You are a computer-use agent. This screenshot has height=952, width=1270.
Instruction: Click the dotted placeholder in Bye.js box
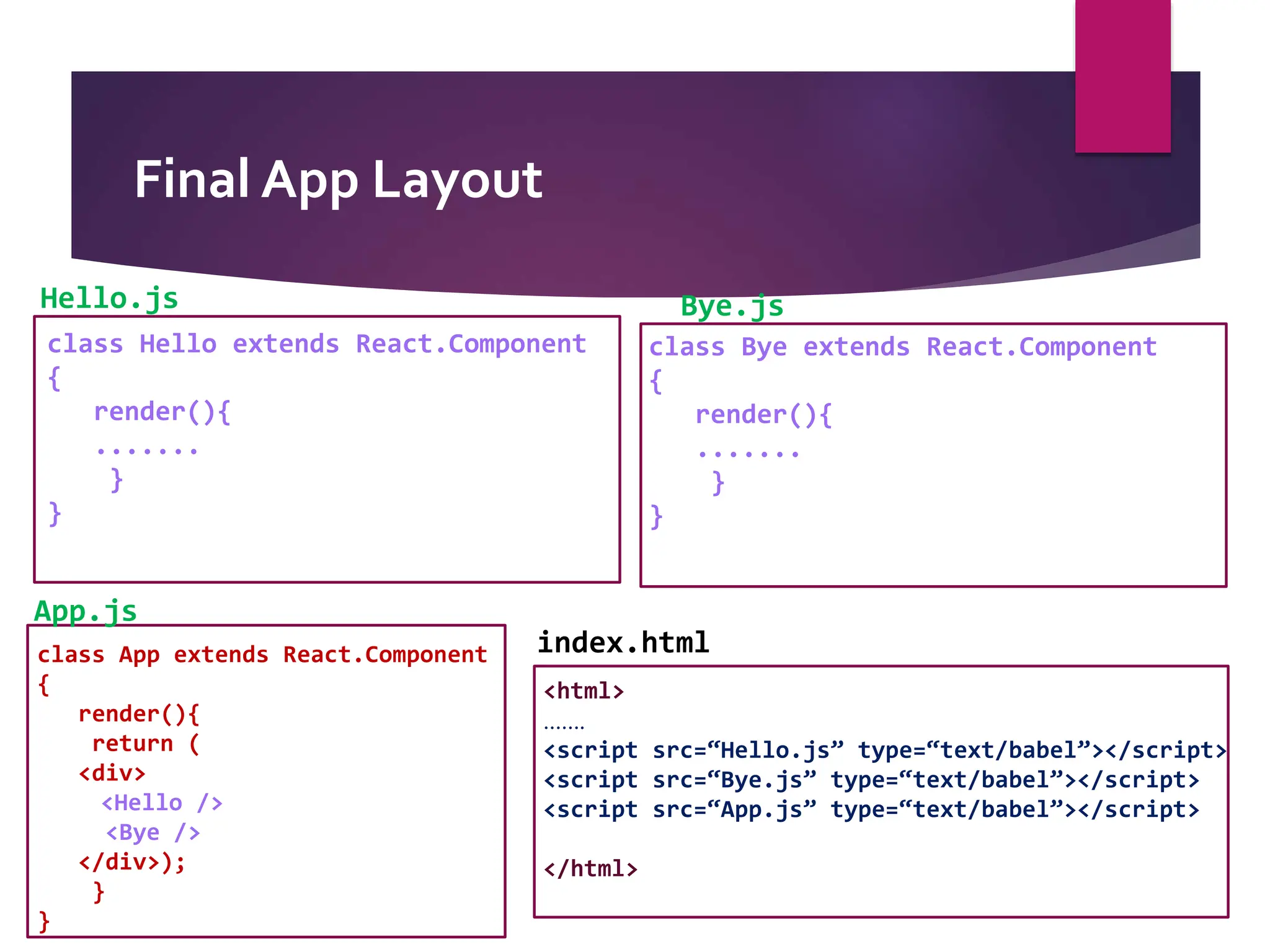749,454
